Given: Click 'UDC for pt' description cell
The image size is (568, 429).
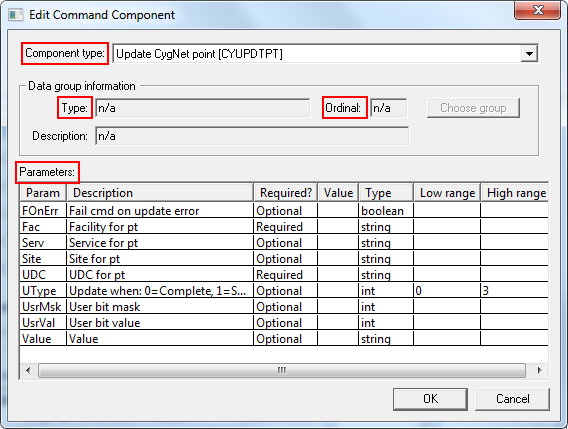Looking at the screenshot, I should tap(160, 275).
